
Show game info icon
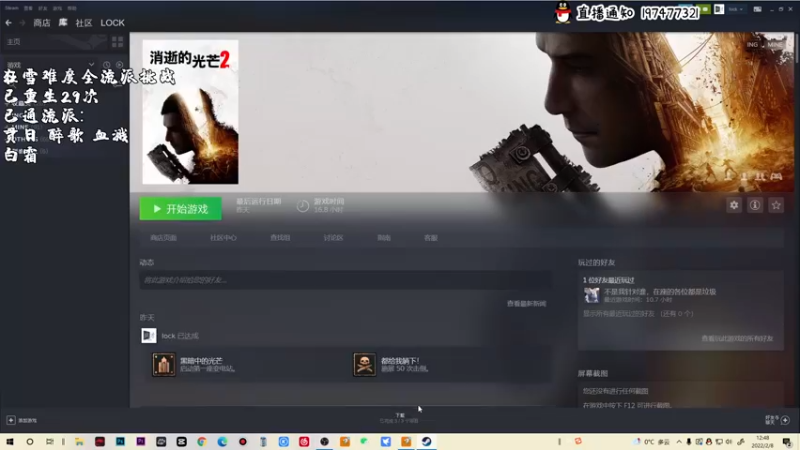tap(755, 205)
